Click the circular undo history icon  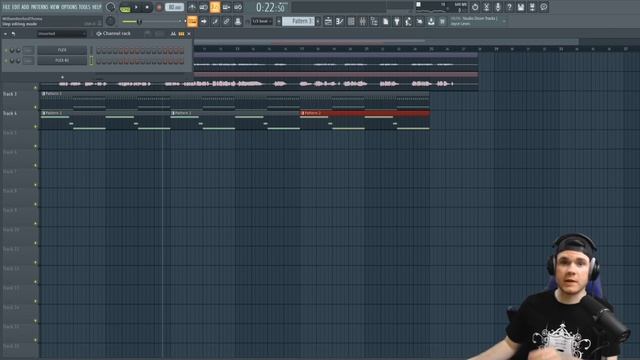(475, 7)
